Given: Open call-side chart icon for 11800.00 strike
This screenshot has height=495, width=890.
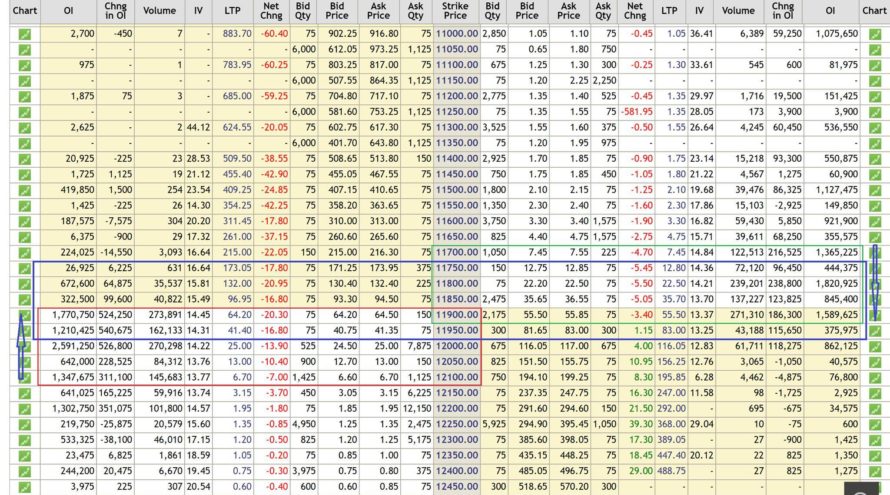Looking at the screenshot, I should coord(24,284).
